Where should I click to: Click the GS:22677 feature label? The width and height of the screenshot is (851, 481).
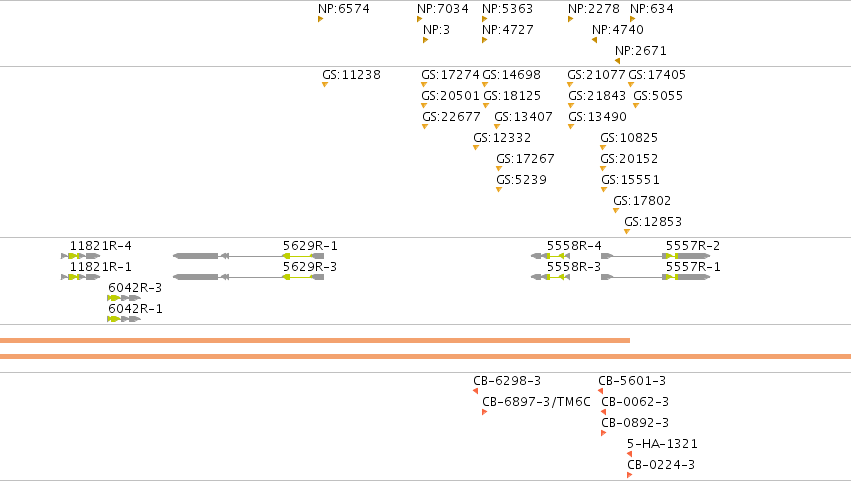451,117
